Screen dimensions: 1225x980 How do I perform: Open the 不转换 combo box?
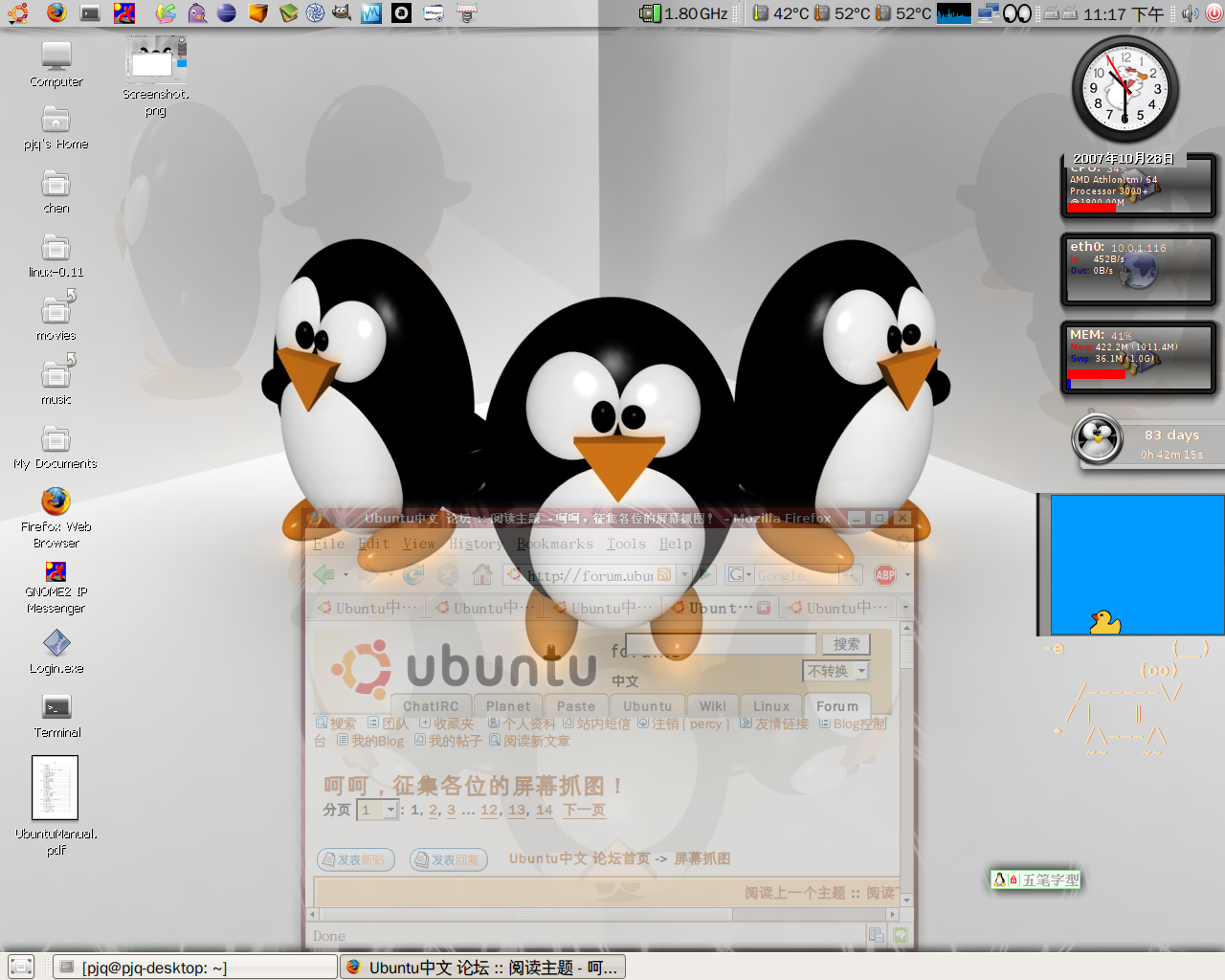click(x=835, y=671)
